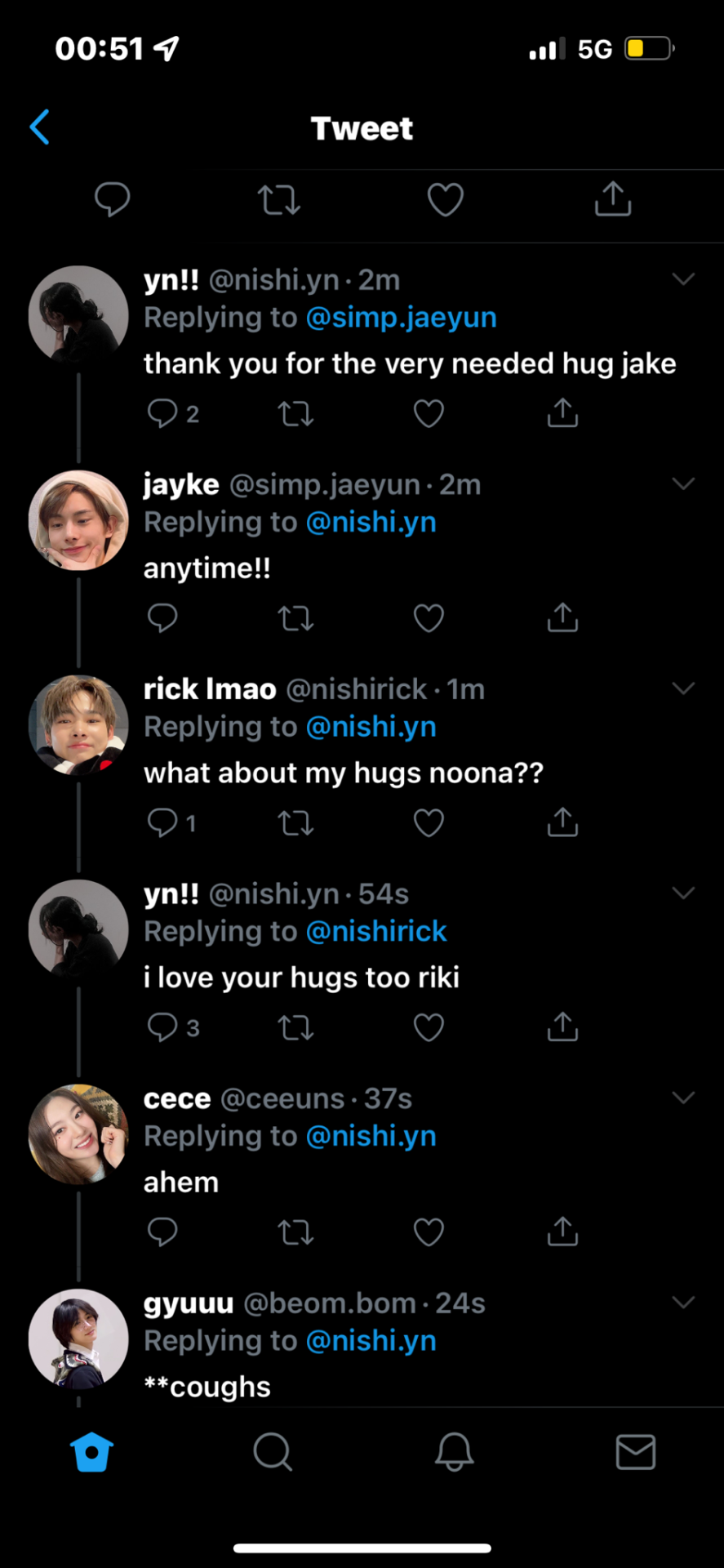Tap the main tweet's comment bubble icon

click(x=113, y=199)
